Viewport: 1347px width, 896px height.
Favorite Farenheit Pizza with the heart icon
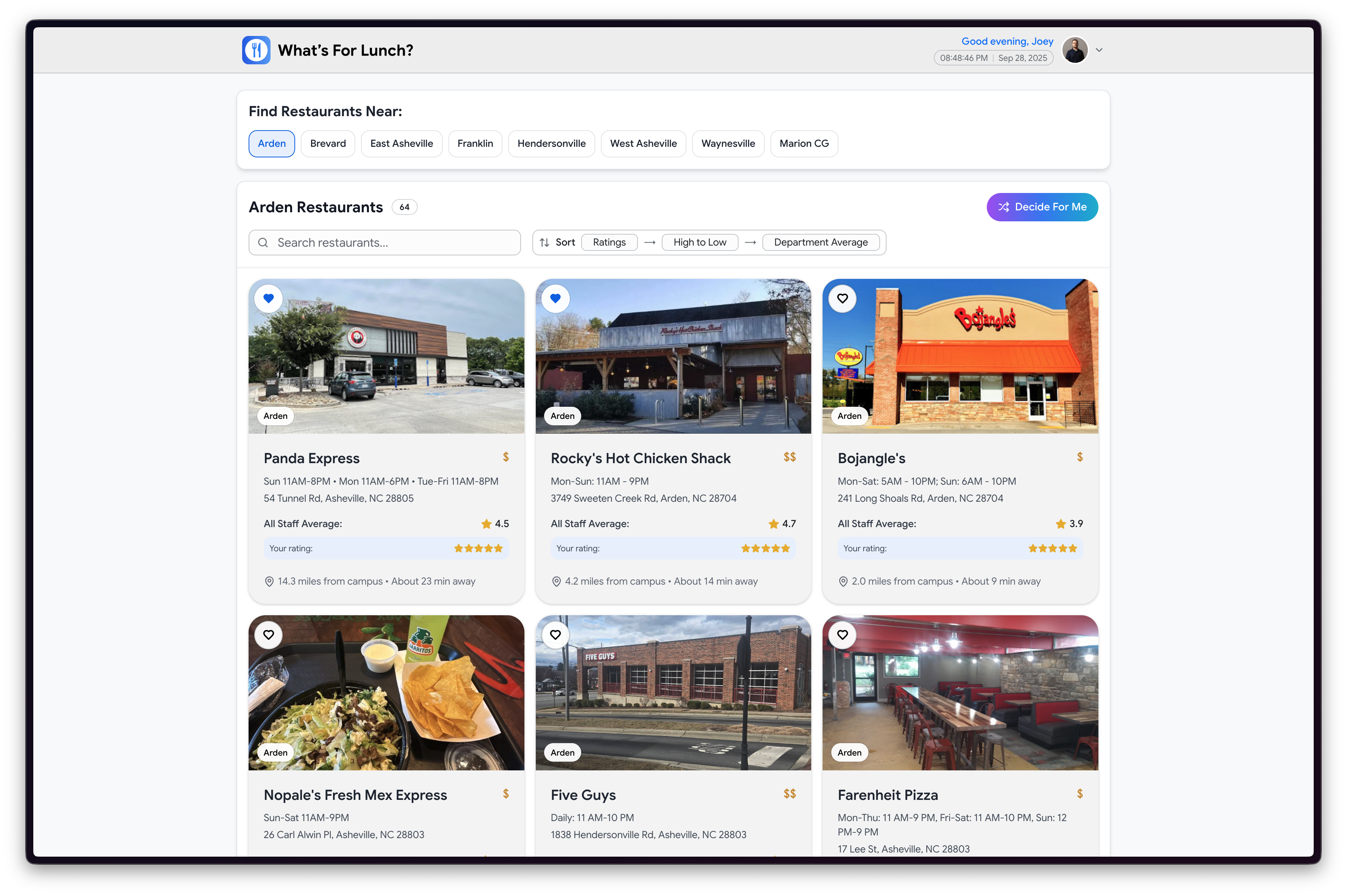coord(842,635)
